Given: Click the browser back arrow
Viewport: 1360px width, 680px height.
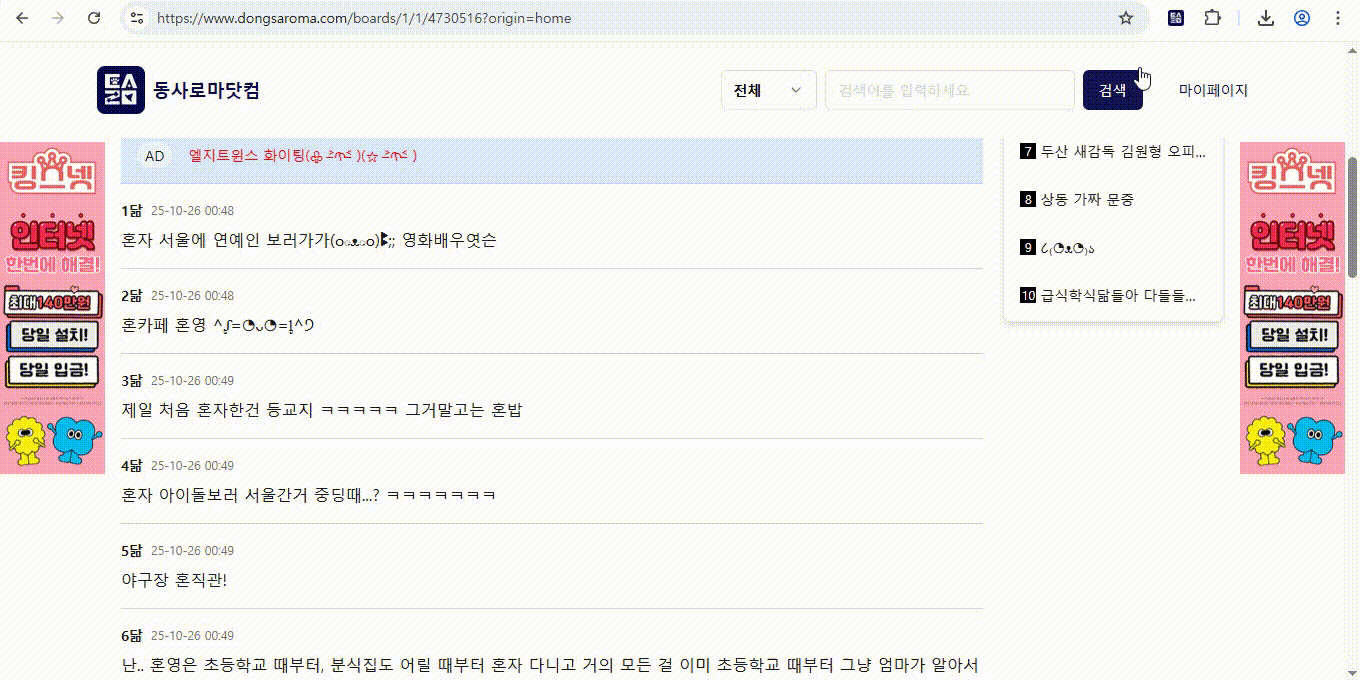Looking at the screenshot, I should tap(22, 18).
